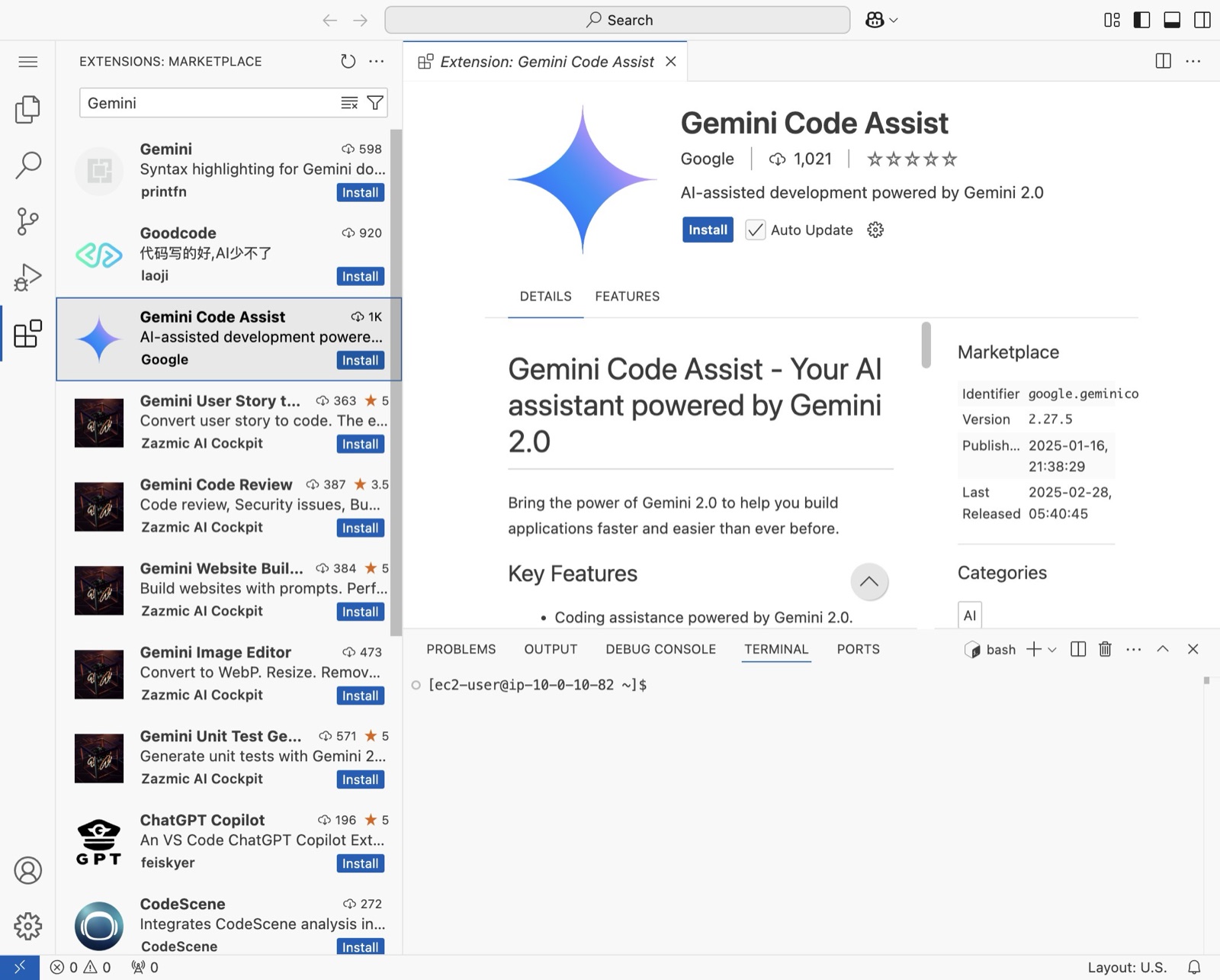Screen dimensions: 1220x980
Task: Show errors and warnings count
Action: click(x=80, y=967)
